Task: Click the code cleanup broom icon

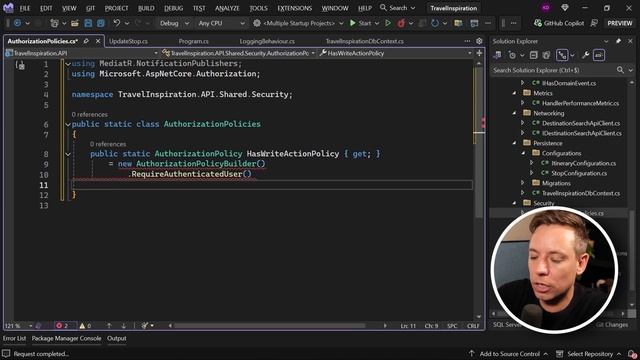Action: point(145,326)
